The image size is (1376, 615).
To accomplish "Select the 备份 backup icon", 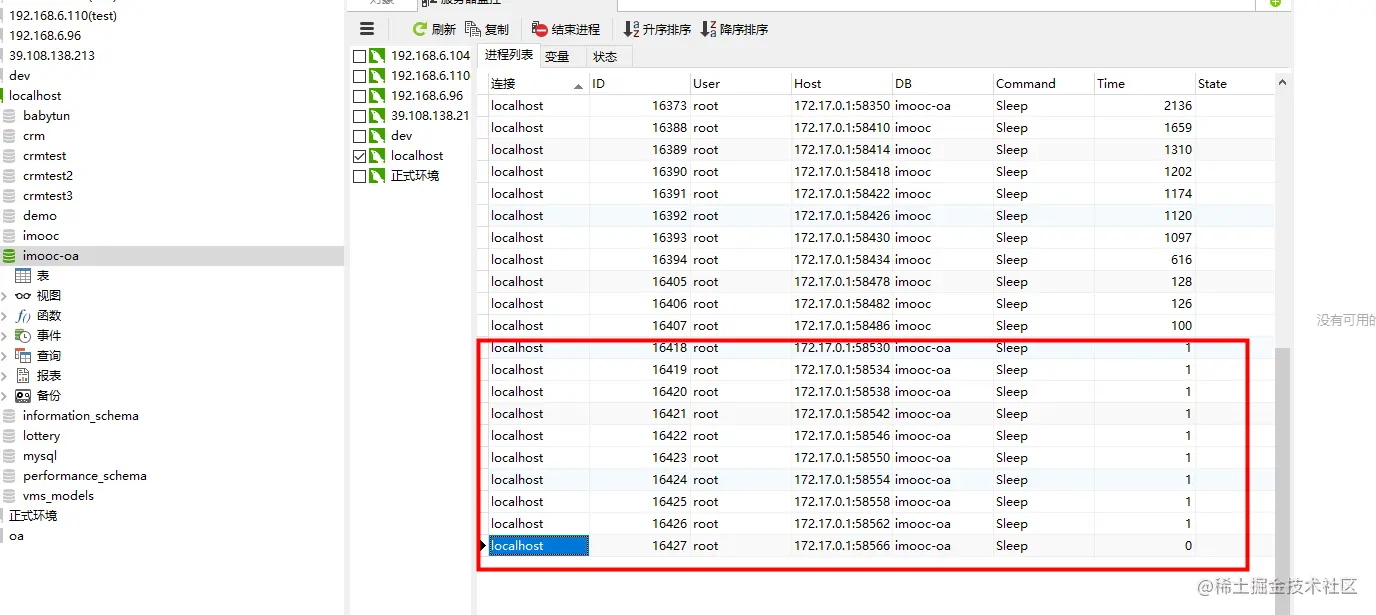I will pyautogui.click(x=23, y=396).
